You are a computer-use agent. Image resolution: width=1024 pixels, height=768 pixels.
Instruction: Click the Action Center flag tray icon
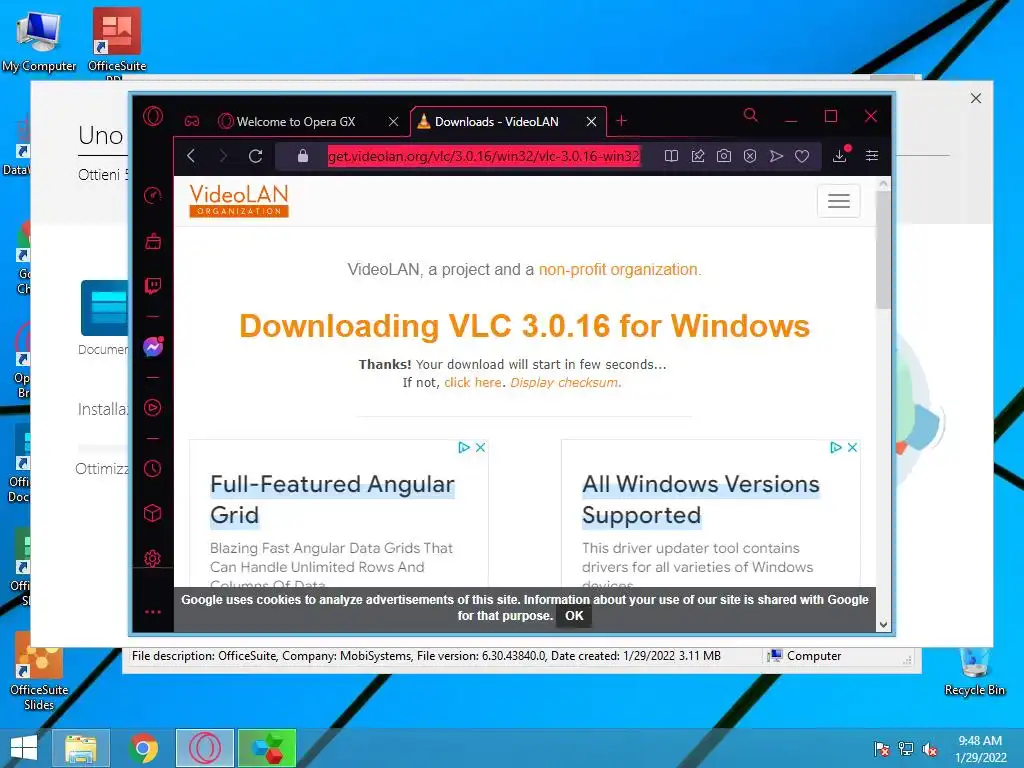click(x=882, y=749)
